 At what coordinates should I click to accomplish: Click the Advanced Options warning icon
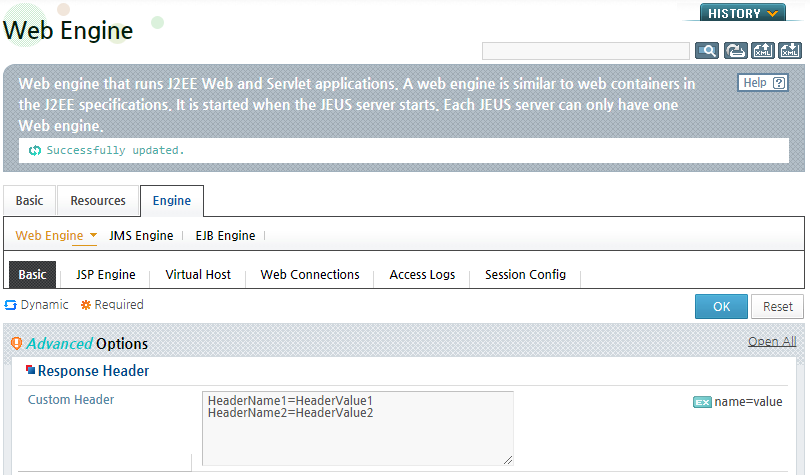click(x=17, y=343)
